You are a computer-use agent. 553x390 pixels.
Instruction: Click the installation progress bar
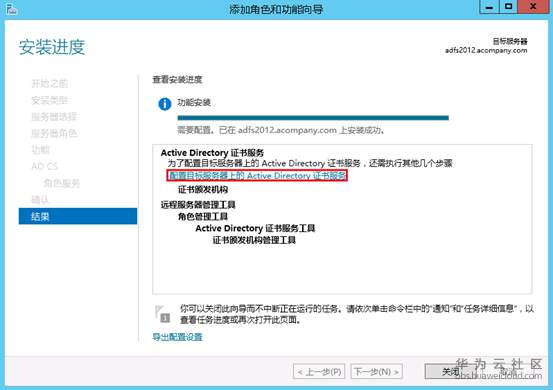[313, 118]
